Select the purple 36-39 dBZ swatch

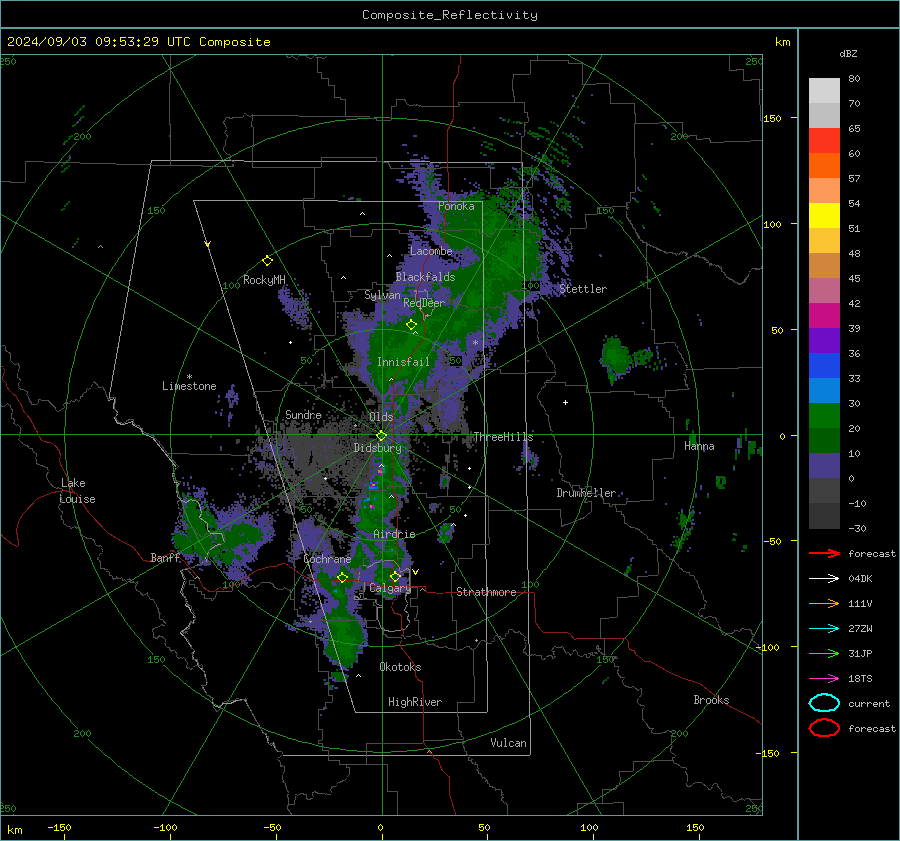pos(824,341)
